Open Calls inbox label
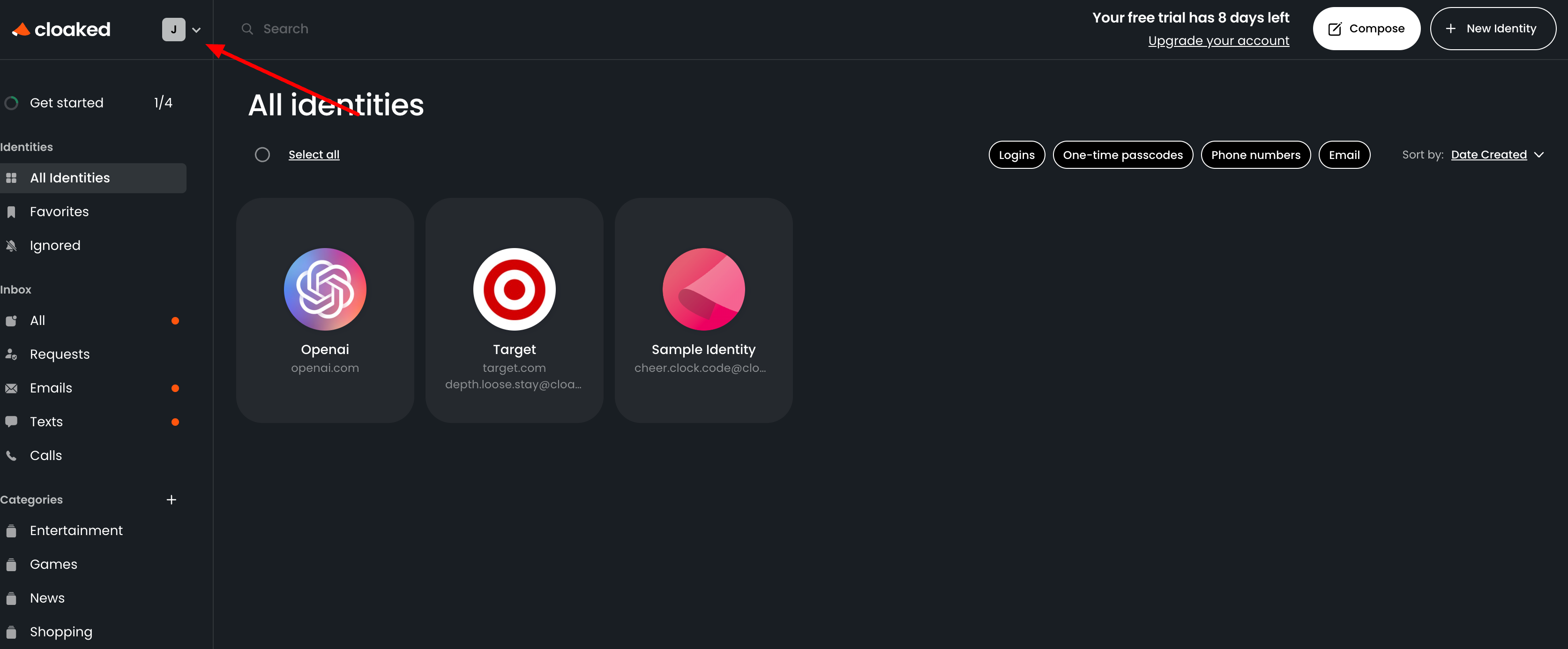The image size is (1568, 649). 45,455
